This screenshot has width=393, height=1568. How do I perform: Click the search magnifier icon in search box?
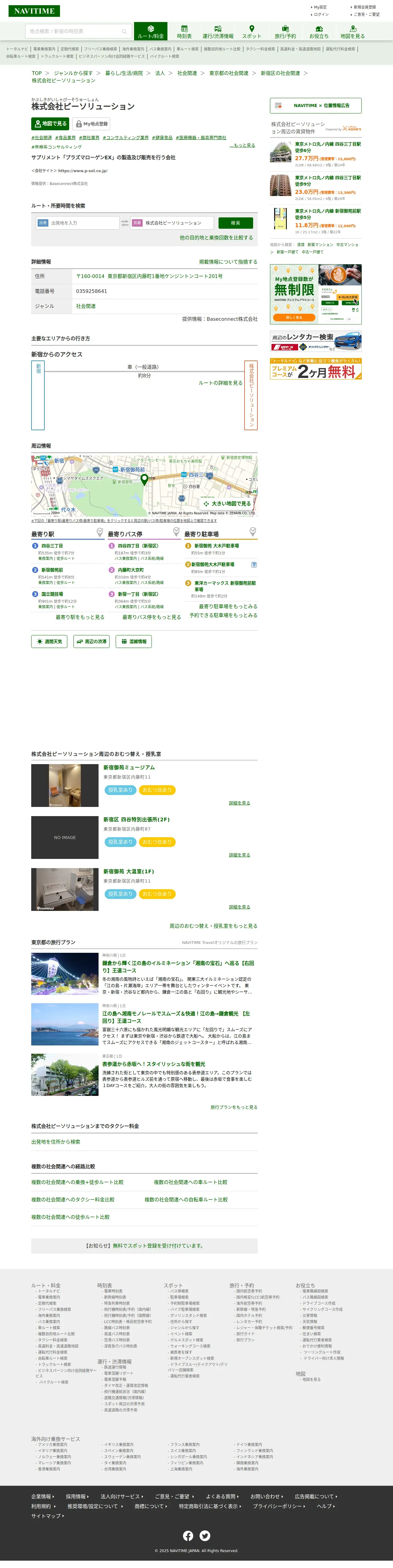(124, 32)
